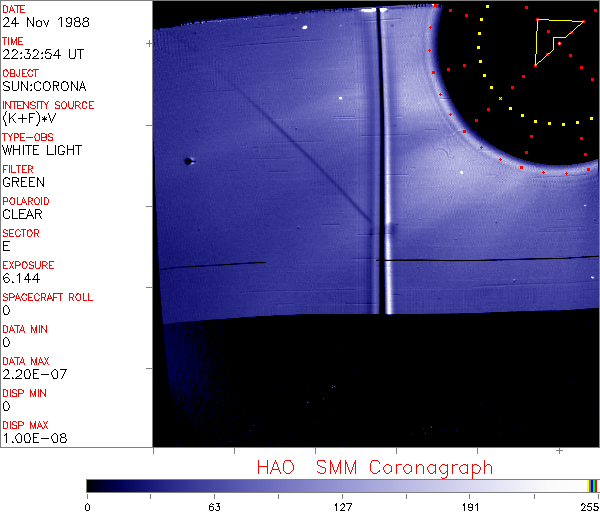Select the orange cross marking sun center
600x512 pixels.
click(500, 98)
